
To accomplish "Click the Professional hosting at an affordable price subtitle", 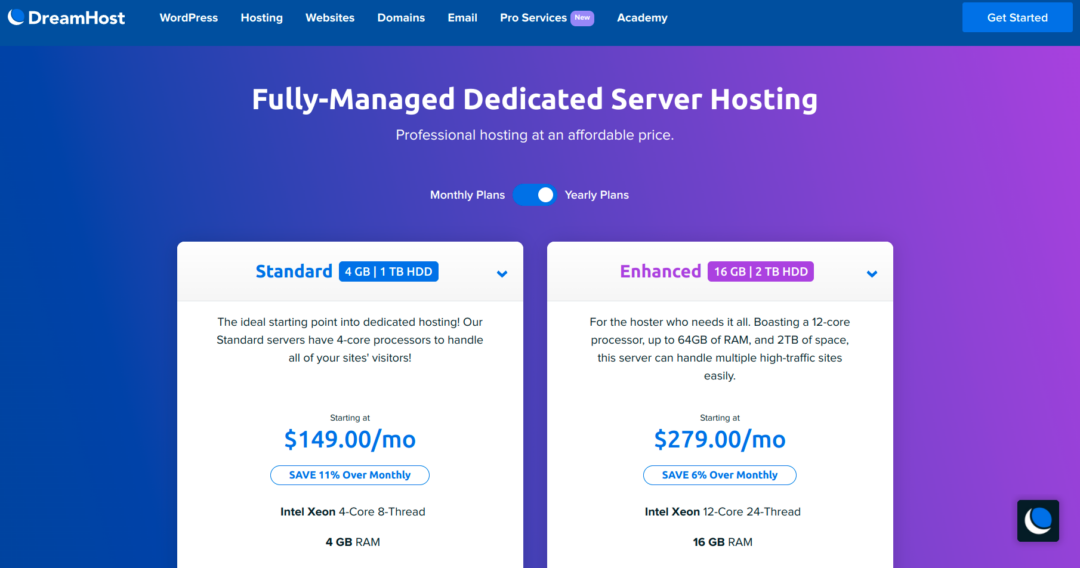I will [x=534, y=135].
